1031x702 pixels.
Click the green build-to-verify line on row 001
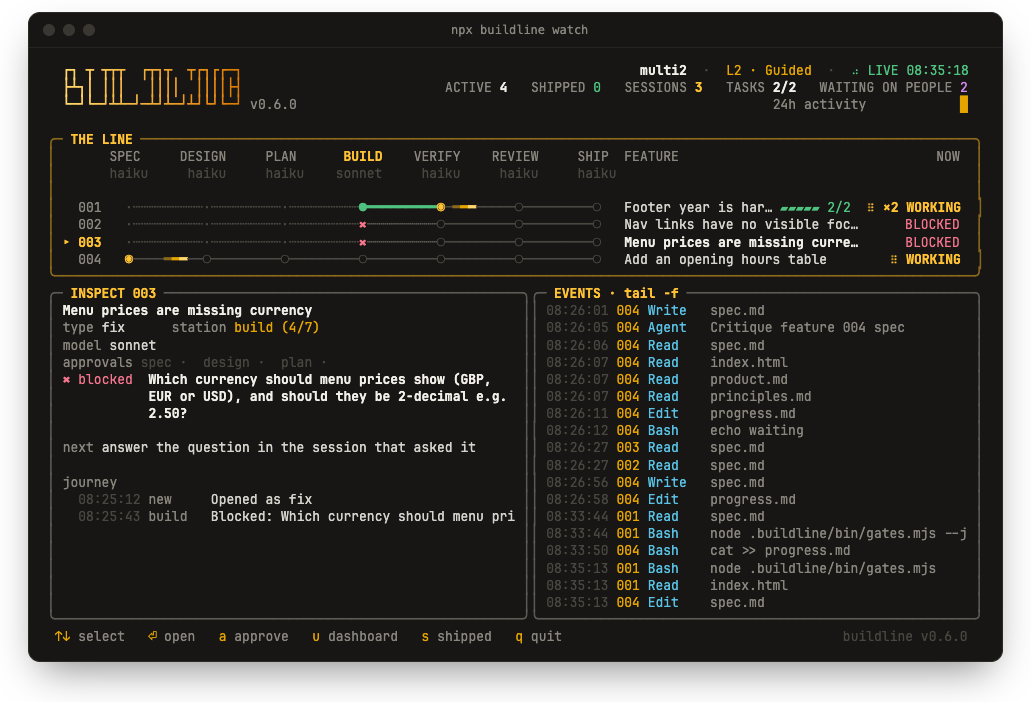point(402,207)
